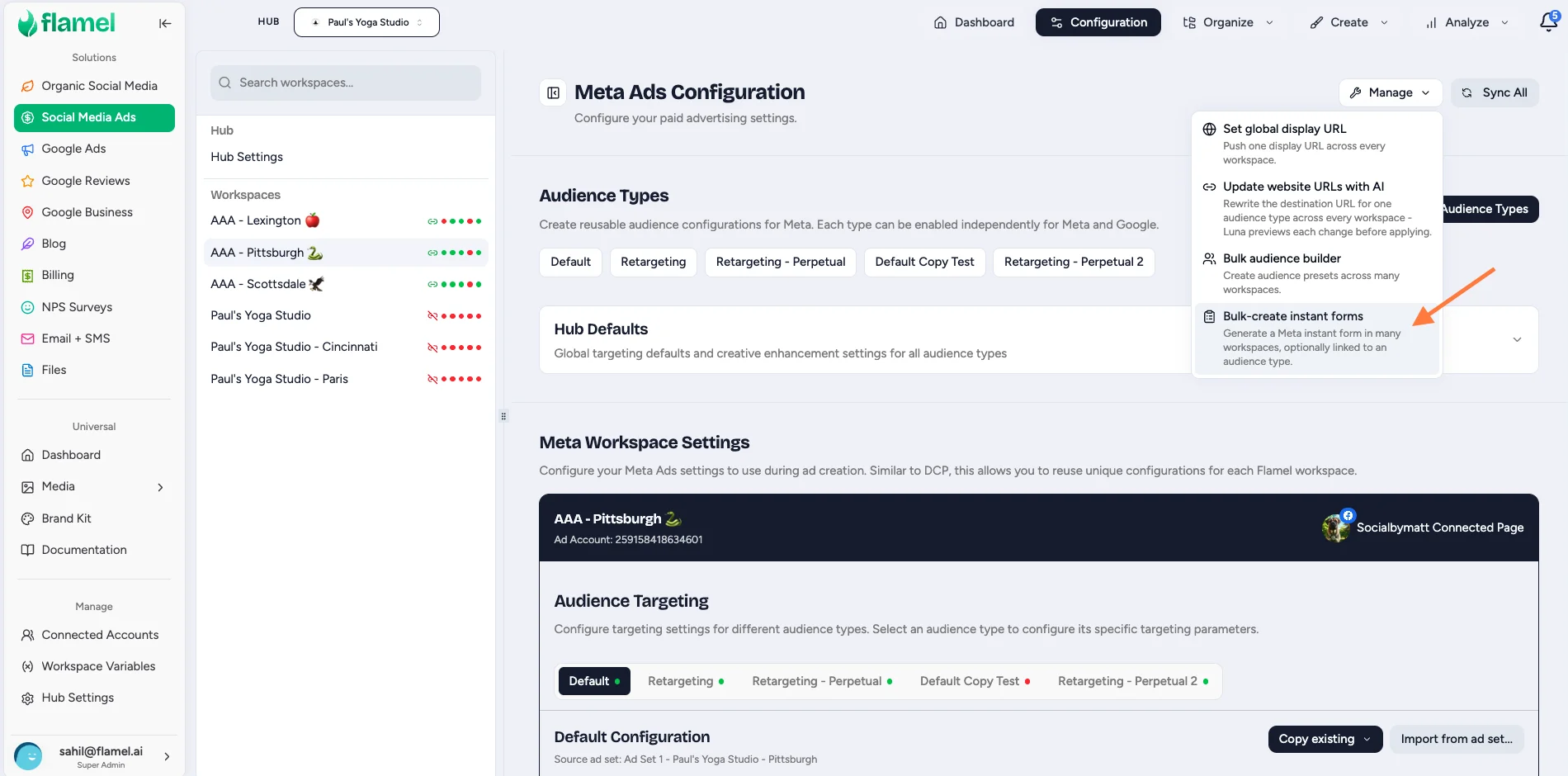Choose Bulk audience builder
Image resolution: width=1568 pixels, height=776 pixels.
point(1317,273)
